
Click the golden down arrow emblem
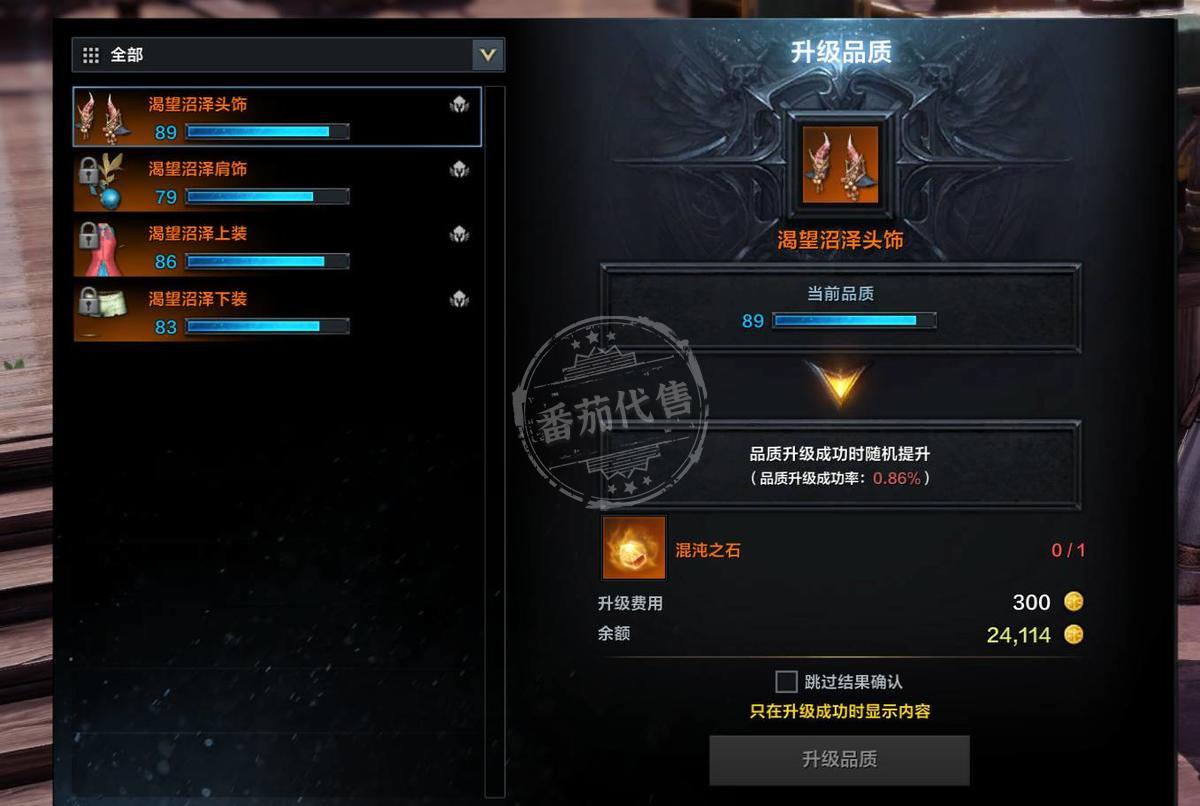coord(840,383)
